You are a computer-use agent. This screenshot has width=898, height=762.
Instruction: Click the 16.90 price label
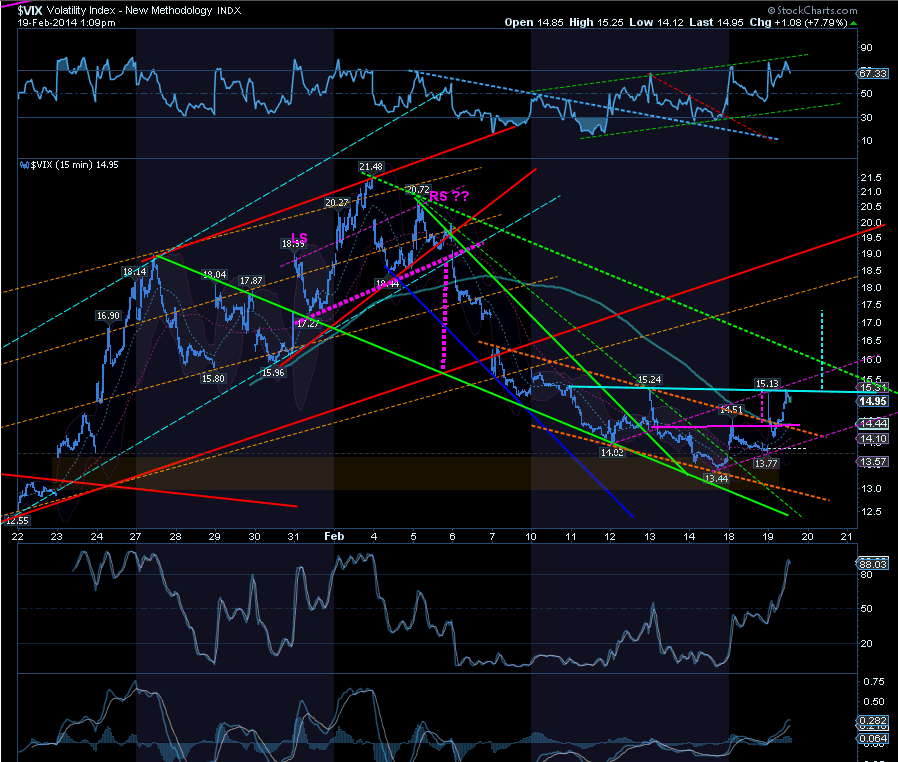[108, 315]
